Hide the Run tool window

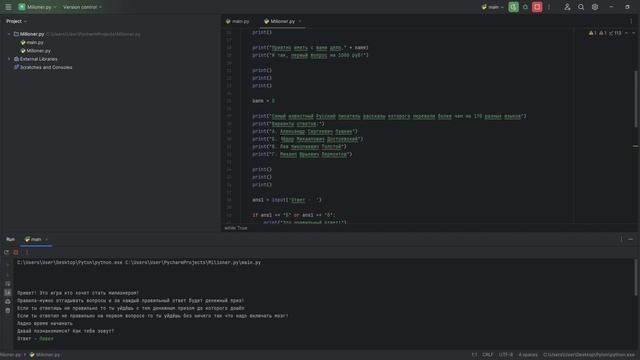(x=631, y=239)
